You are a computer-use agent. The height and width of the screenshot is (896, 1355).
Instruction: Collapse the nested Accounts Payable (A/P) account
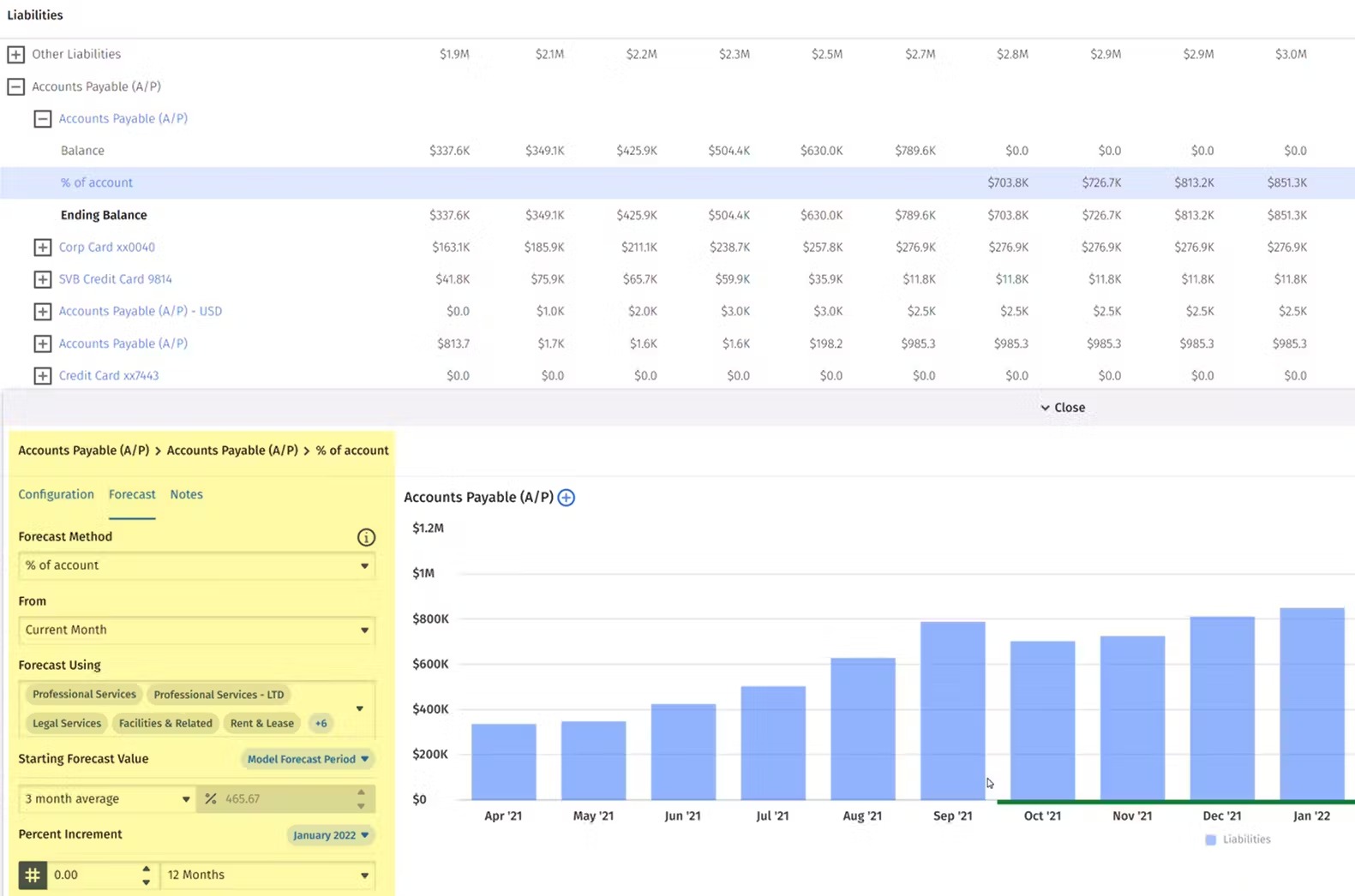tap(42, 119)
